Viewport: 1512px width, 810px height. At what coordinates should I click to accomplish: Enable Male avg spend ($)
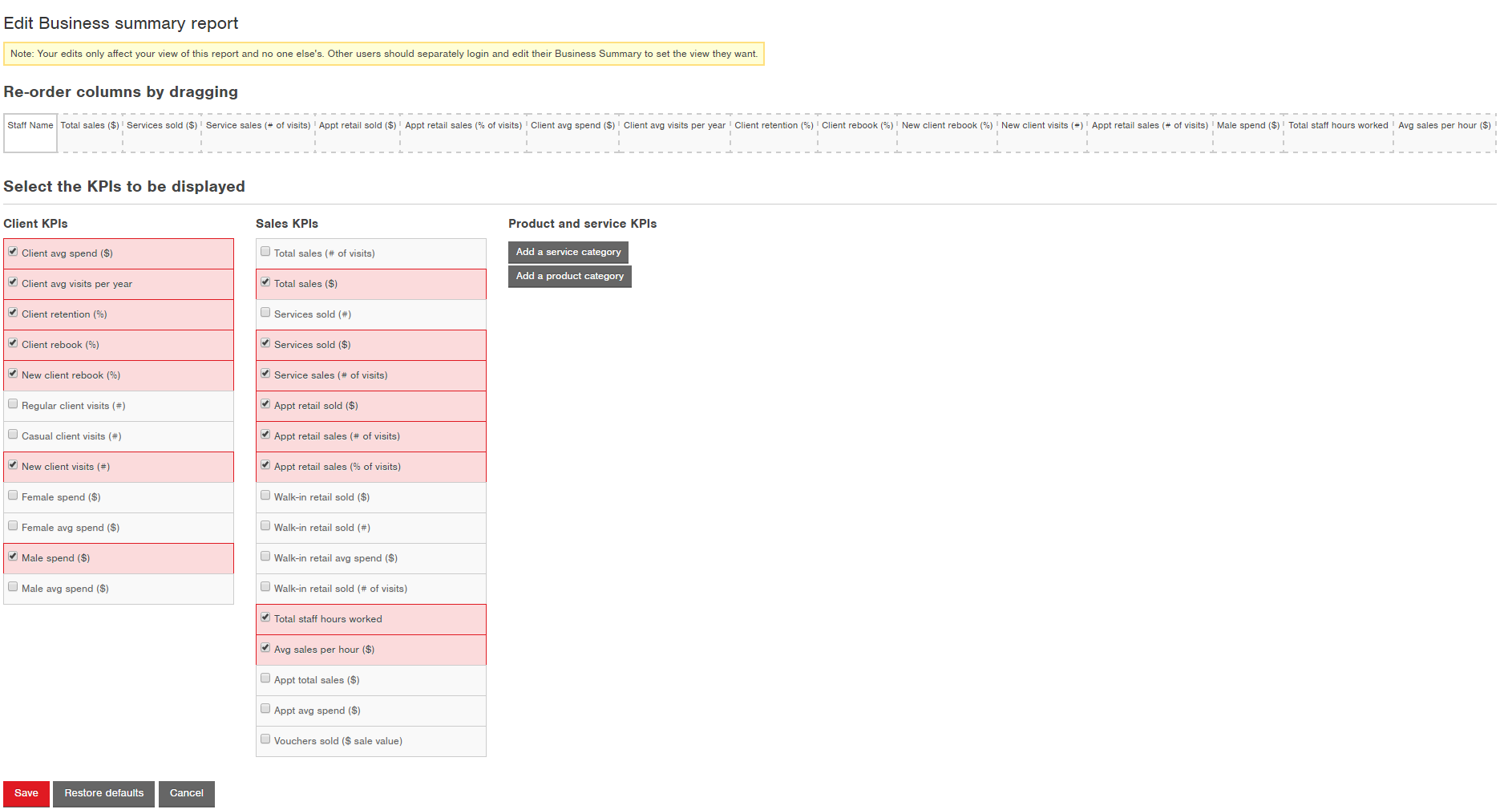point(13,586)
